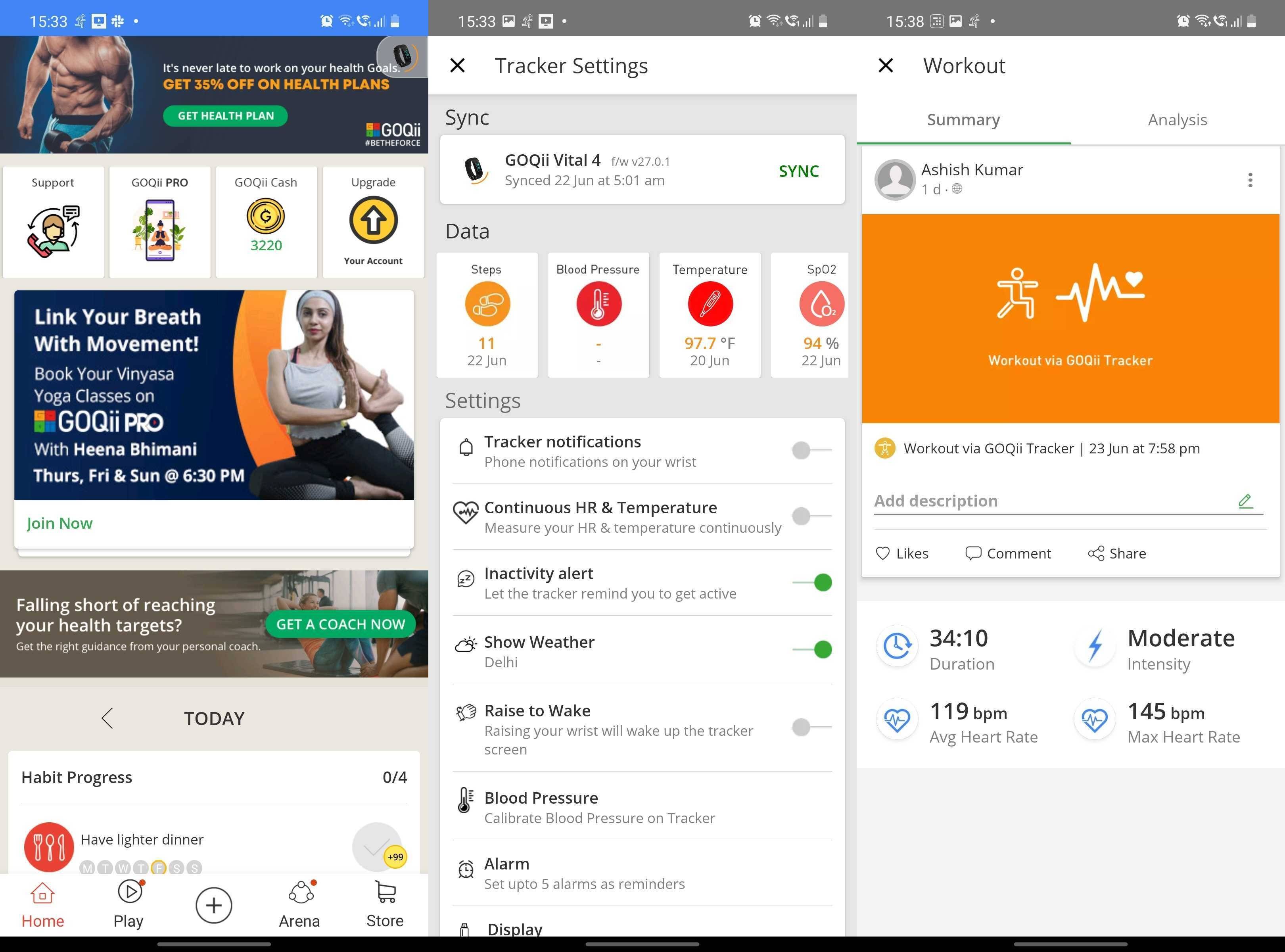Screen dimensions: 1285x952
Task: Open the Steps data card
Action: click(x=487, y=315)
